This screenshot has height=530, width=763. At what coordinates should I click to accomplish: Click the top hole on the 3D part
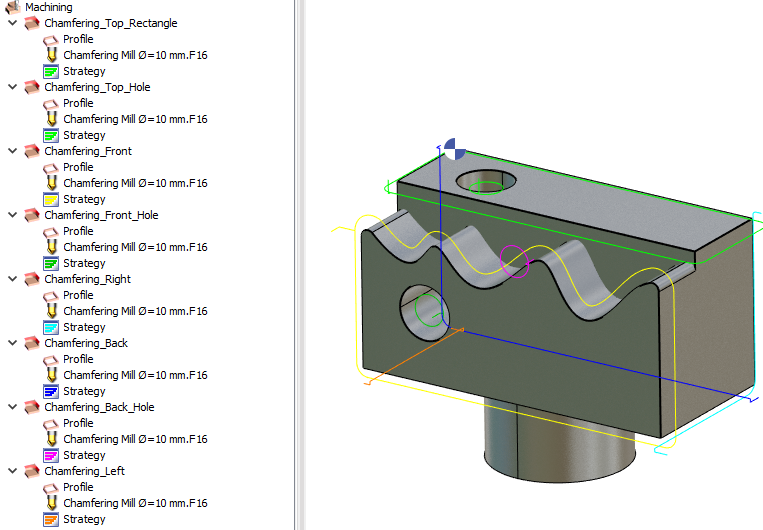point(486,182)
